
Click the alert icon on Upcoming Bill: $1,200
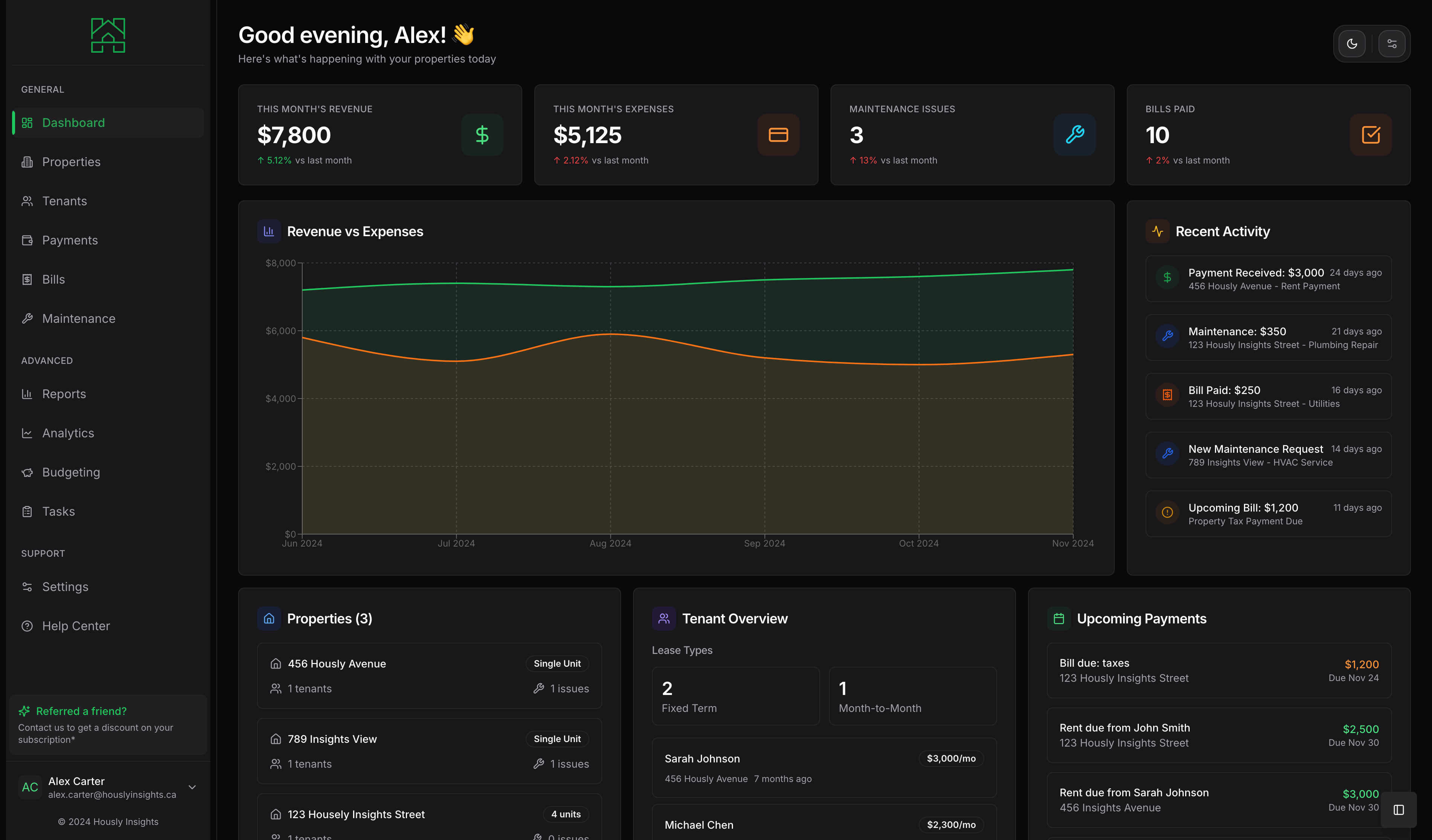(1167, 512)
